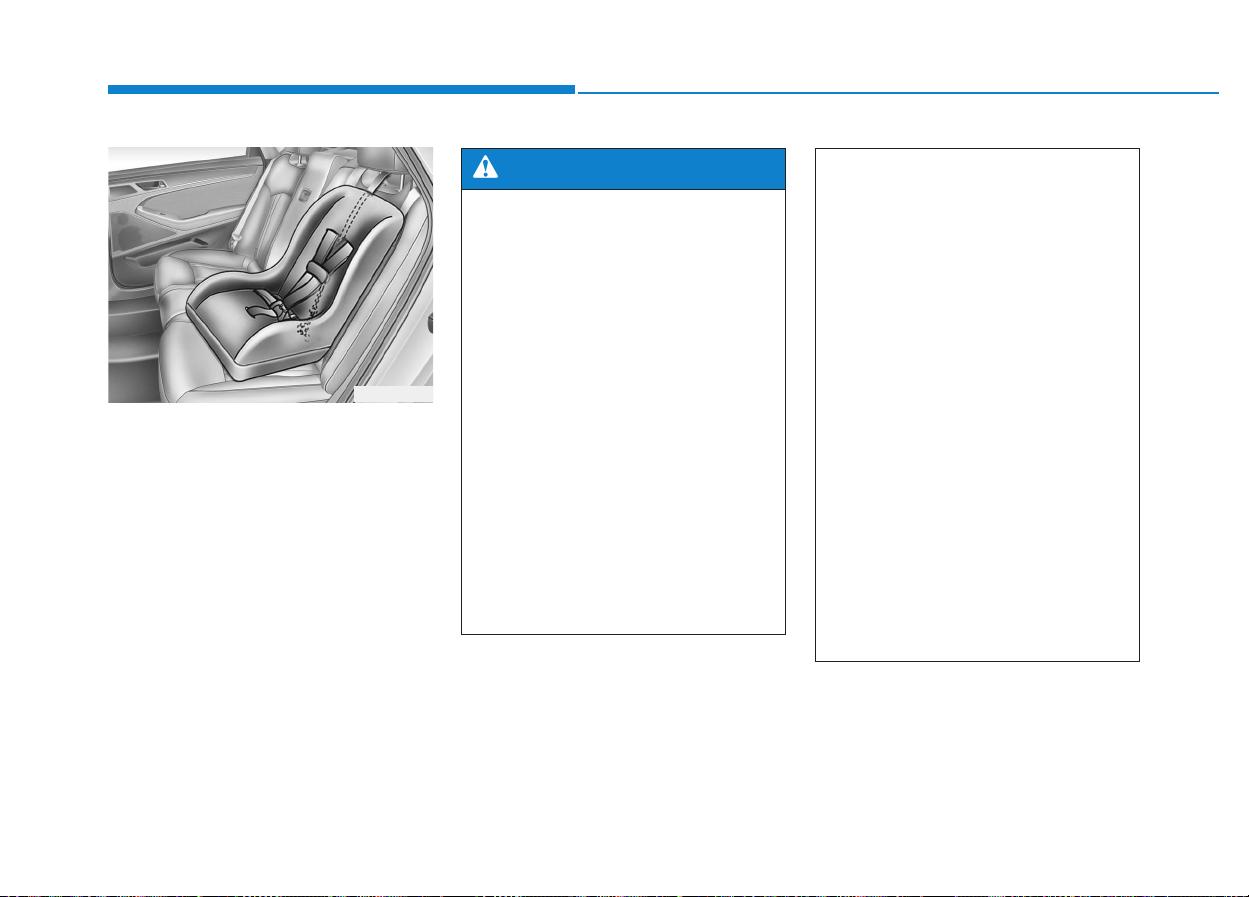Click the thin blue header line
Screen dimensions: 1249x897
coord(897,93)
